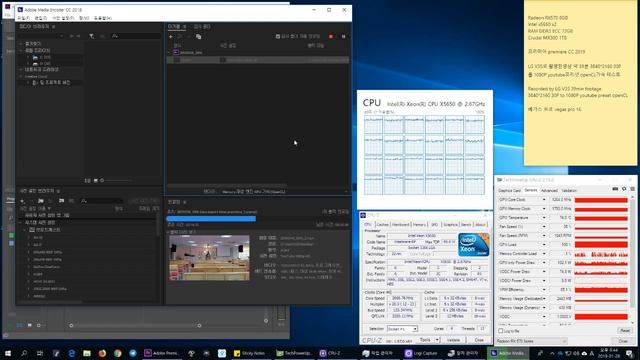This screenshot has height=360, width=640.
Task: Open the Socket selection dropdown in CPU-Z
Action: point(402,329)
